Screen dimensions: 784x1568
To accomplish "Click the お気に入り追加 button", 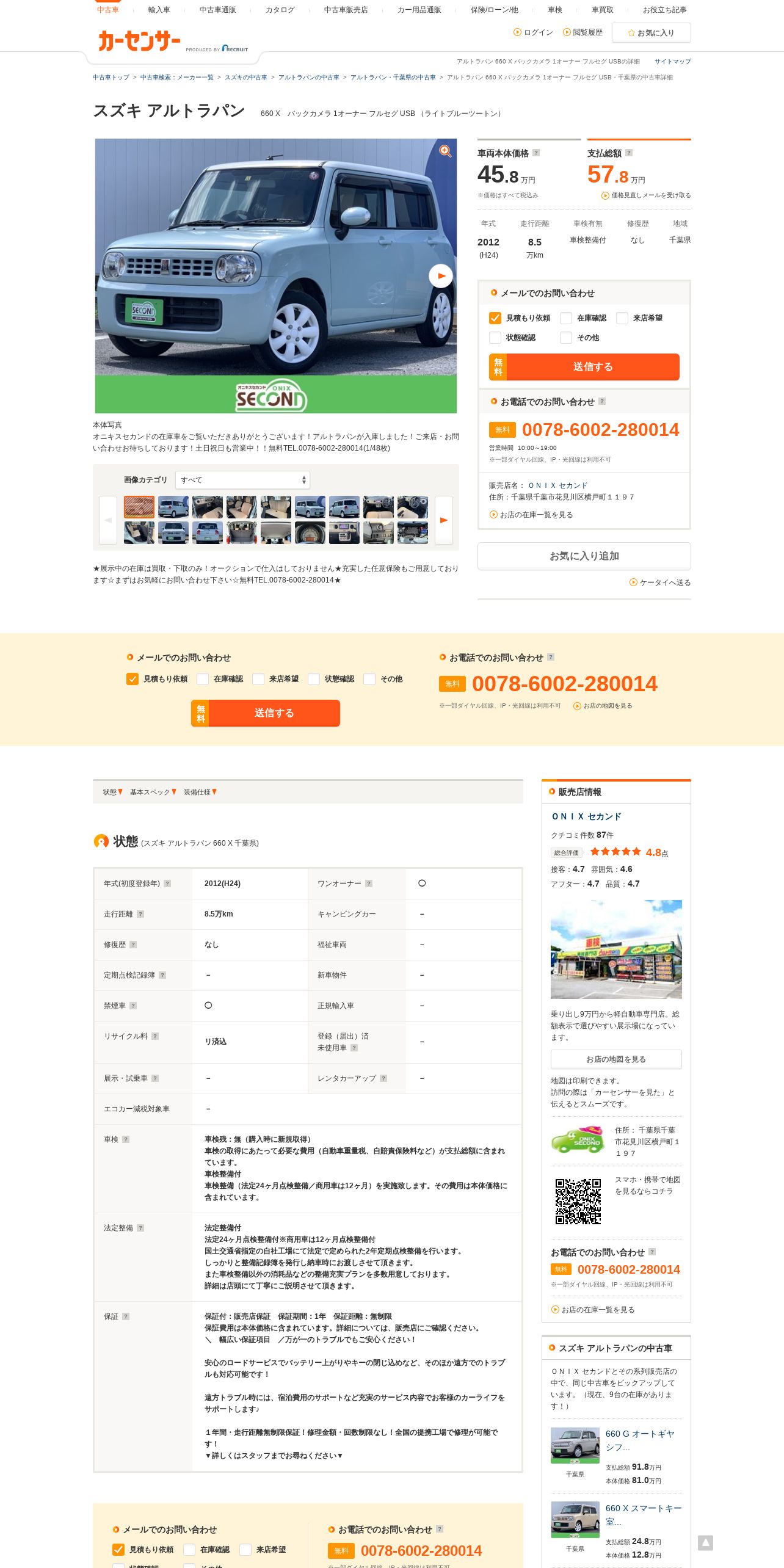I will click(584, 556).
